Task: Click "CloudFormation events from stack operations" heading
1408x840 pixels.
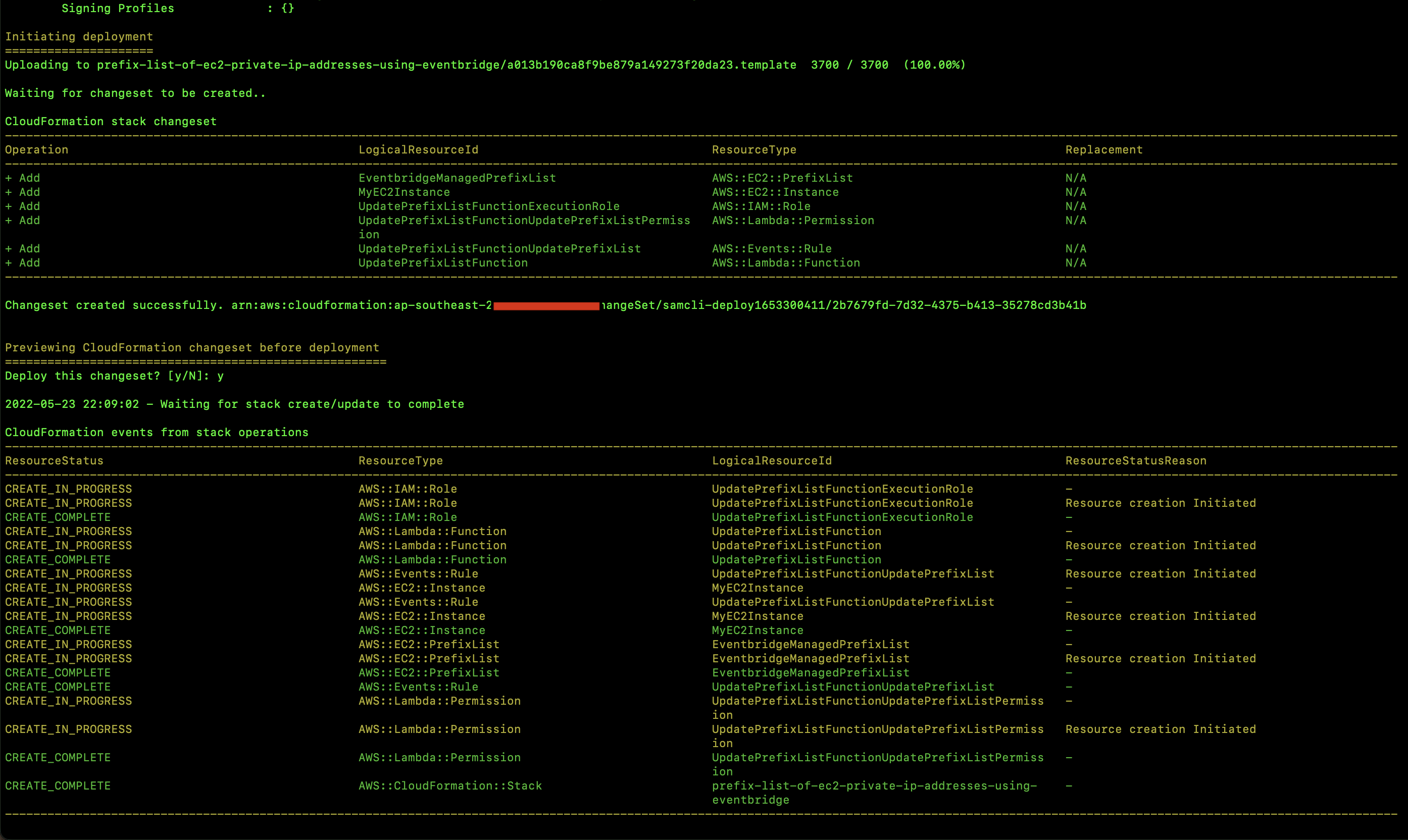Action: click(x=157, y=433)
